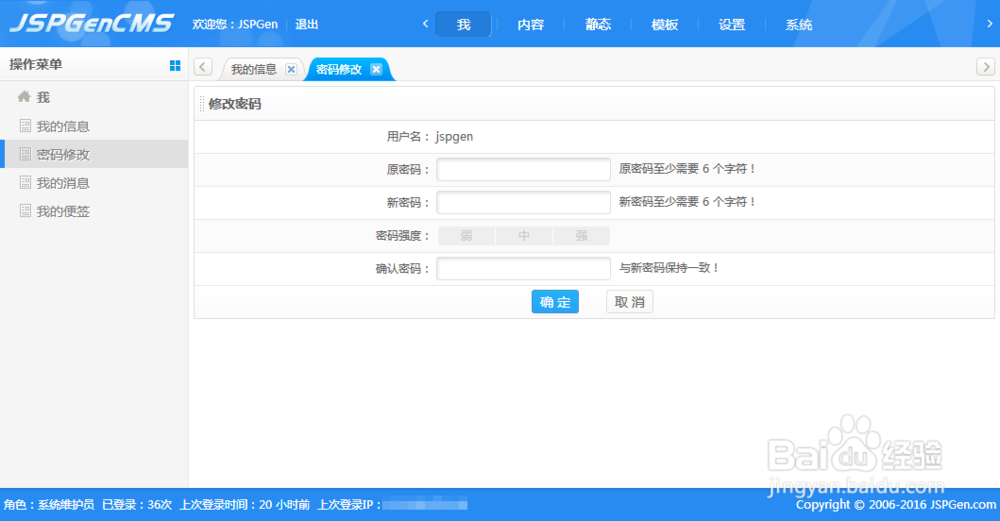Close the 密码修改 tab
Screen dimensions: 1000x521
pos(376,69)
